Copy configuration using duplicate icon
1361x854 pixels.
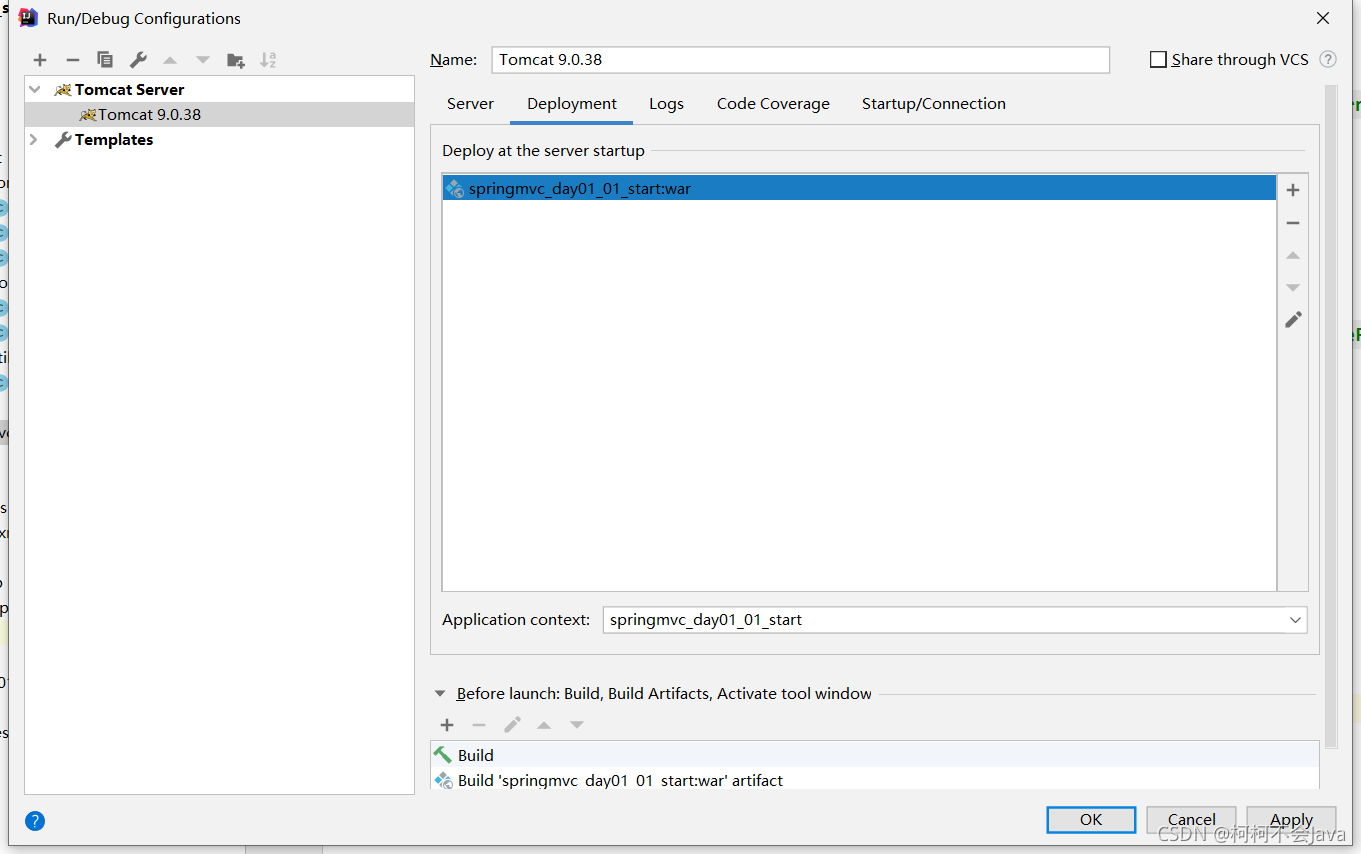105,60
